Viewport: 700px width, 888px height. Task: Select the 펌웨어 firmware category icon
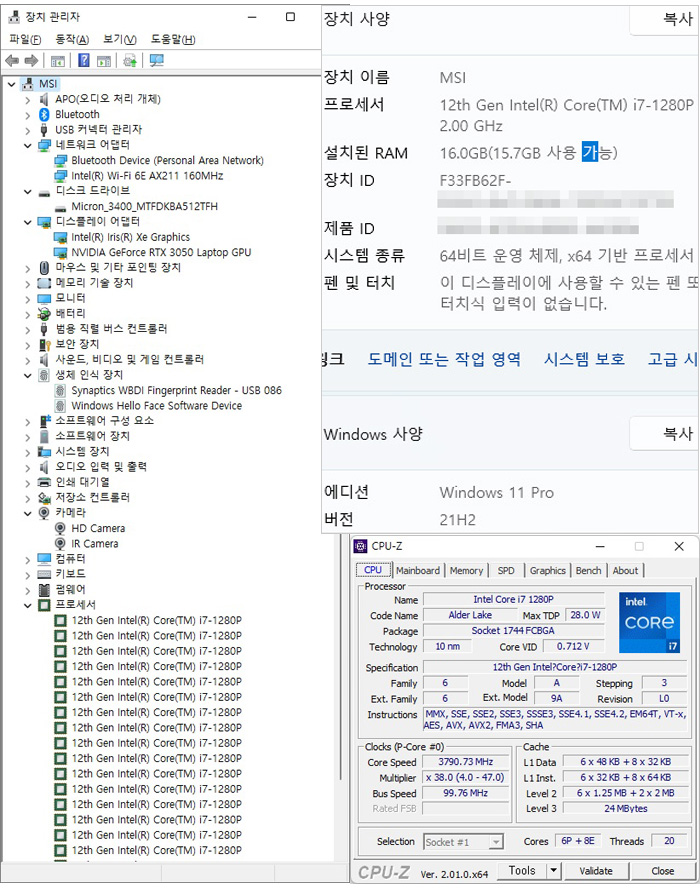click(44, 590)
